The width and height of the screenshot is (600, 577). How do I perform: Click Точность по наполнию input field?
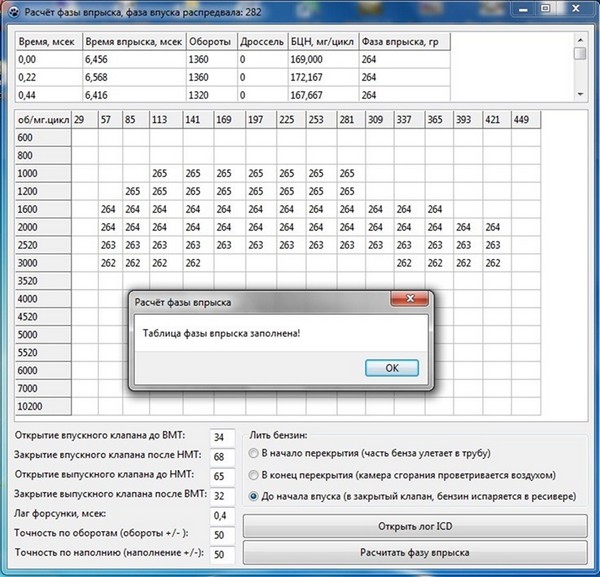[222, 554]
